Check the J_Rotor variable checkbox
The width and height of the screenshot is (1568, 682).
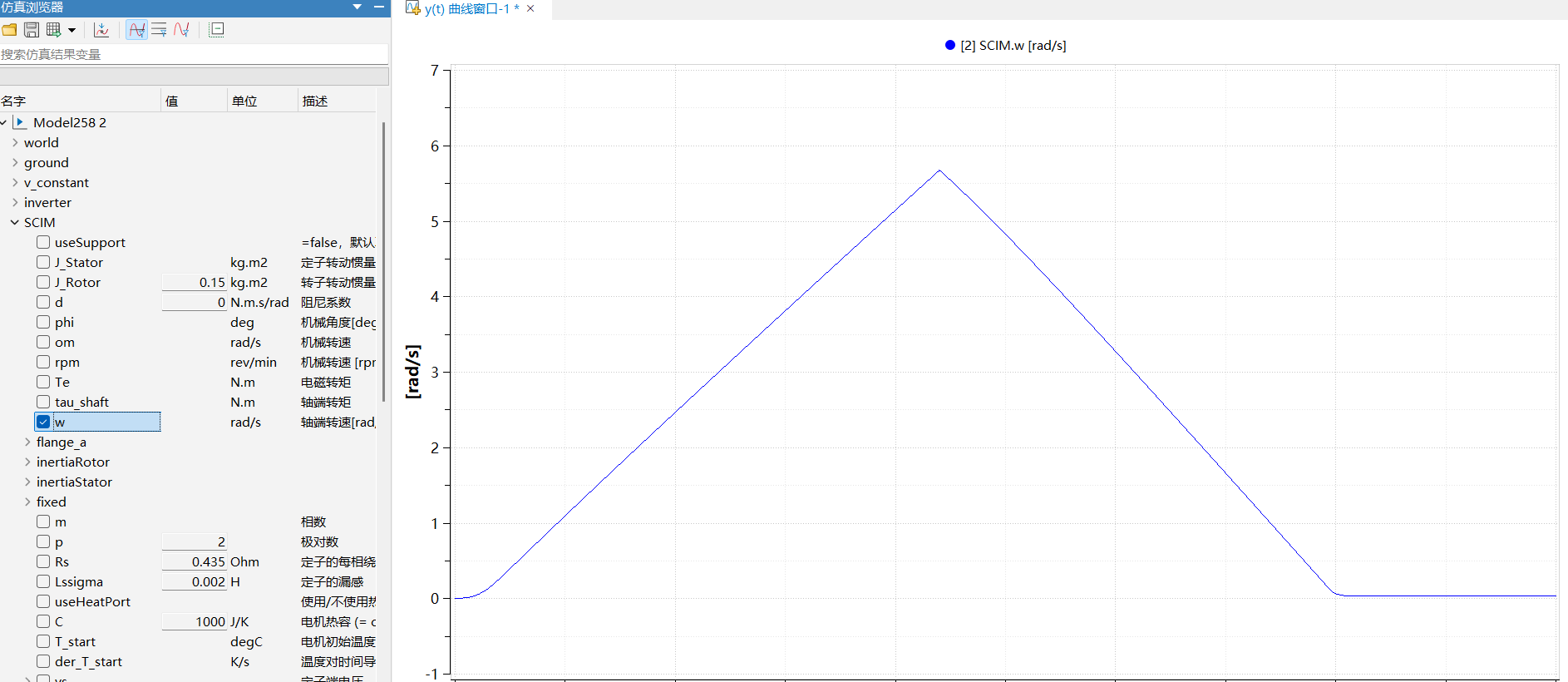pyautogui.click(x=43, y=282)
